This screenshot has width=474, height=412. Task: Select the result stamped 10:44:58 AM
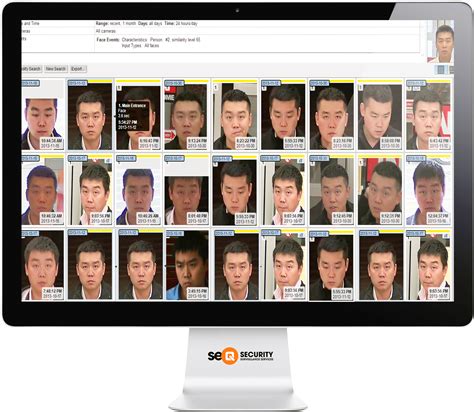click(x=43, y=115)
